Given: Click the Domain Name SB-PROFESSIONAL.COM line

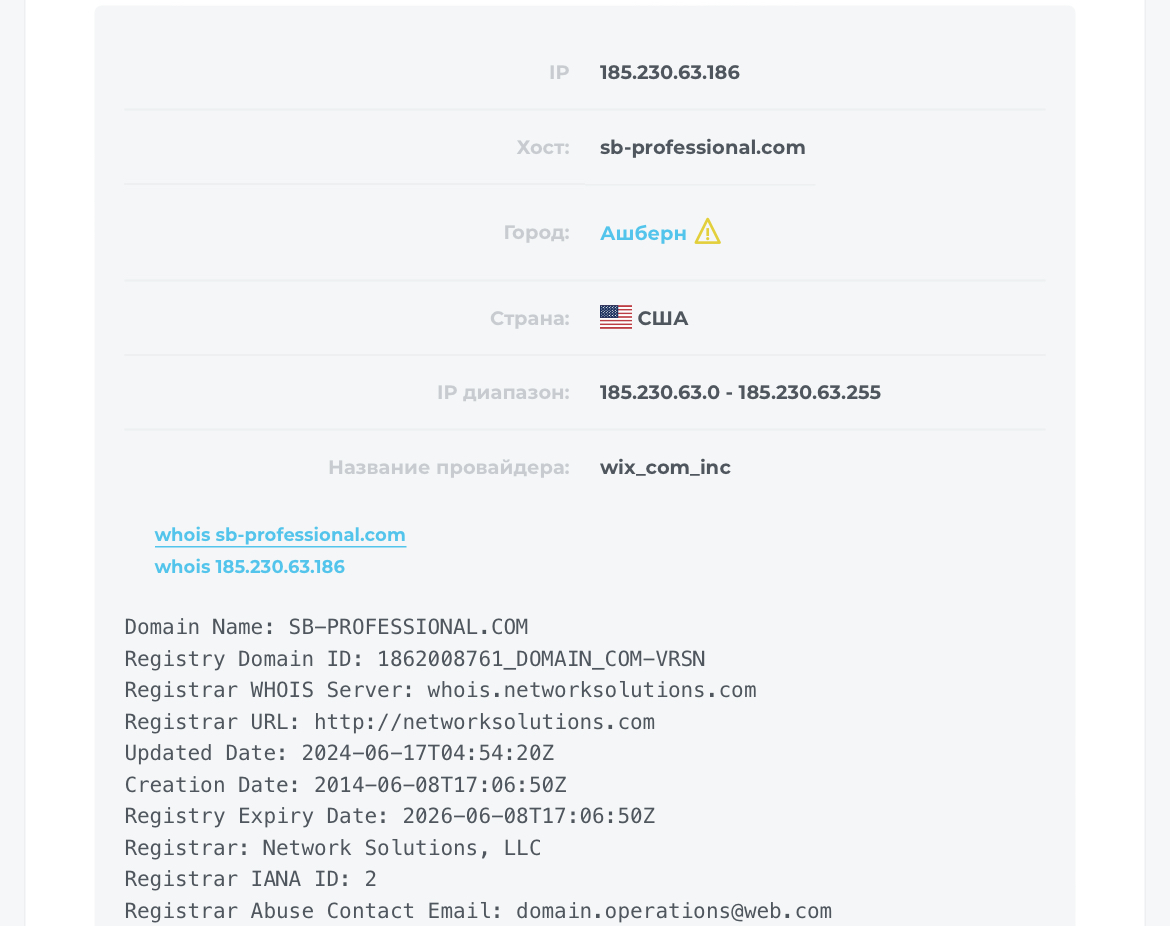Looking at the screenshot, I should click(x=326, y=627).
